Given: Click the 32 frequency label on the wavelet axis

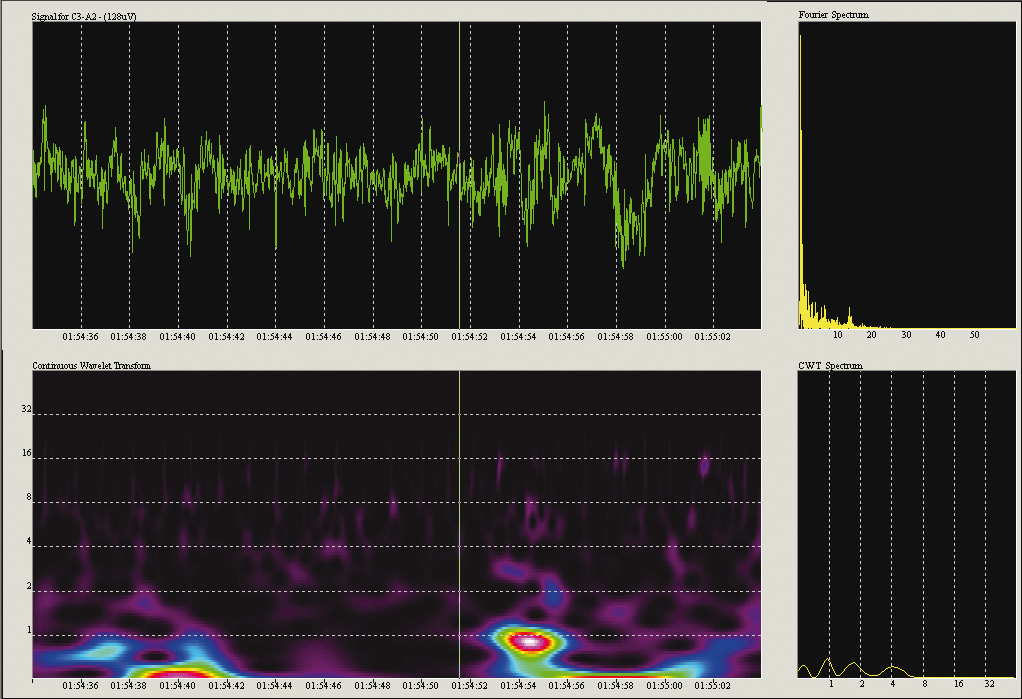Looking at the screenshot, I should (27, 410).
